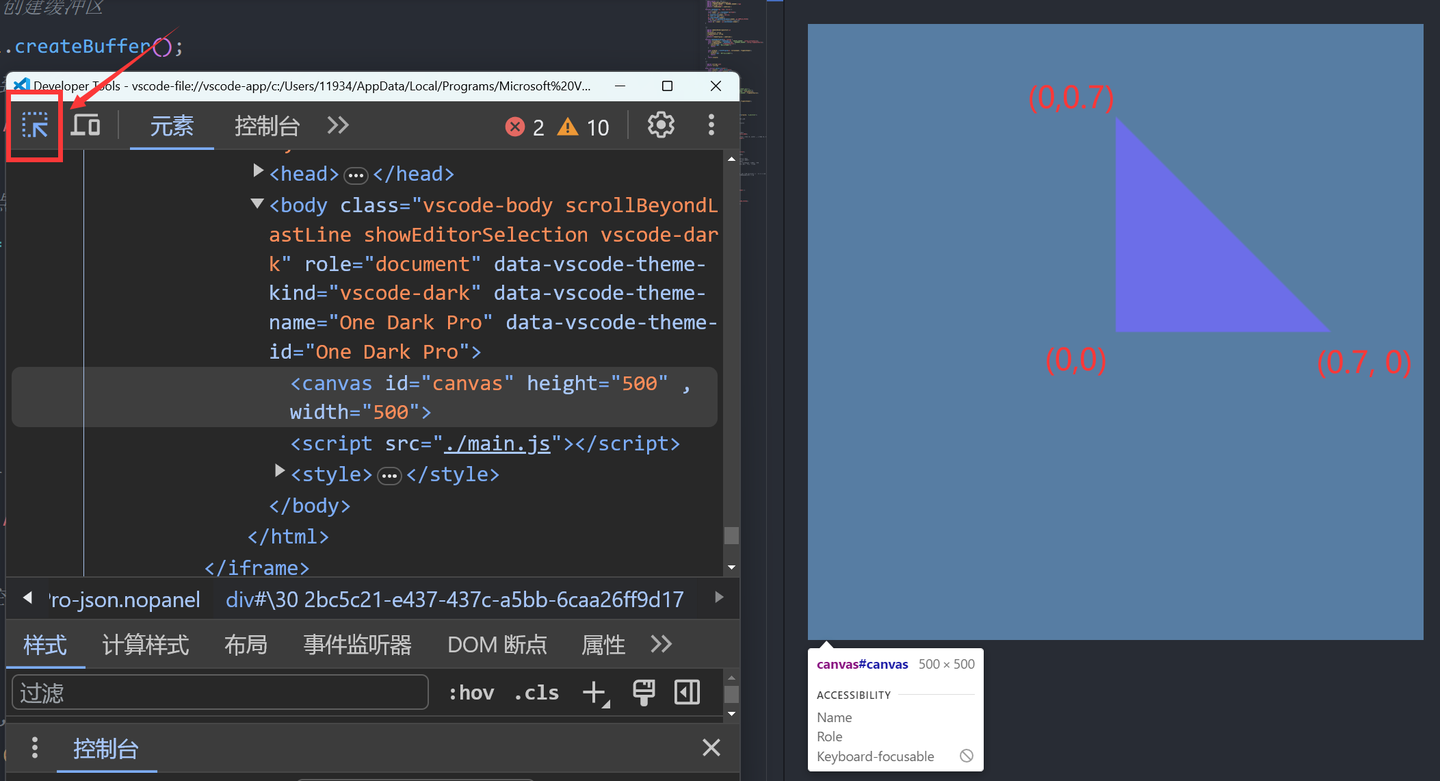Toggle the device emulation toolbar
Screen dimensions: 1440x781
point(86,125)
